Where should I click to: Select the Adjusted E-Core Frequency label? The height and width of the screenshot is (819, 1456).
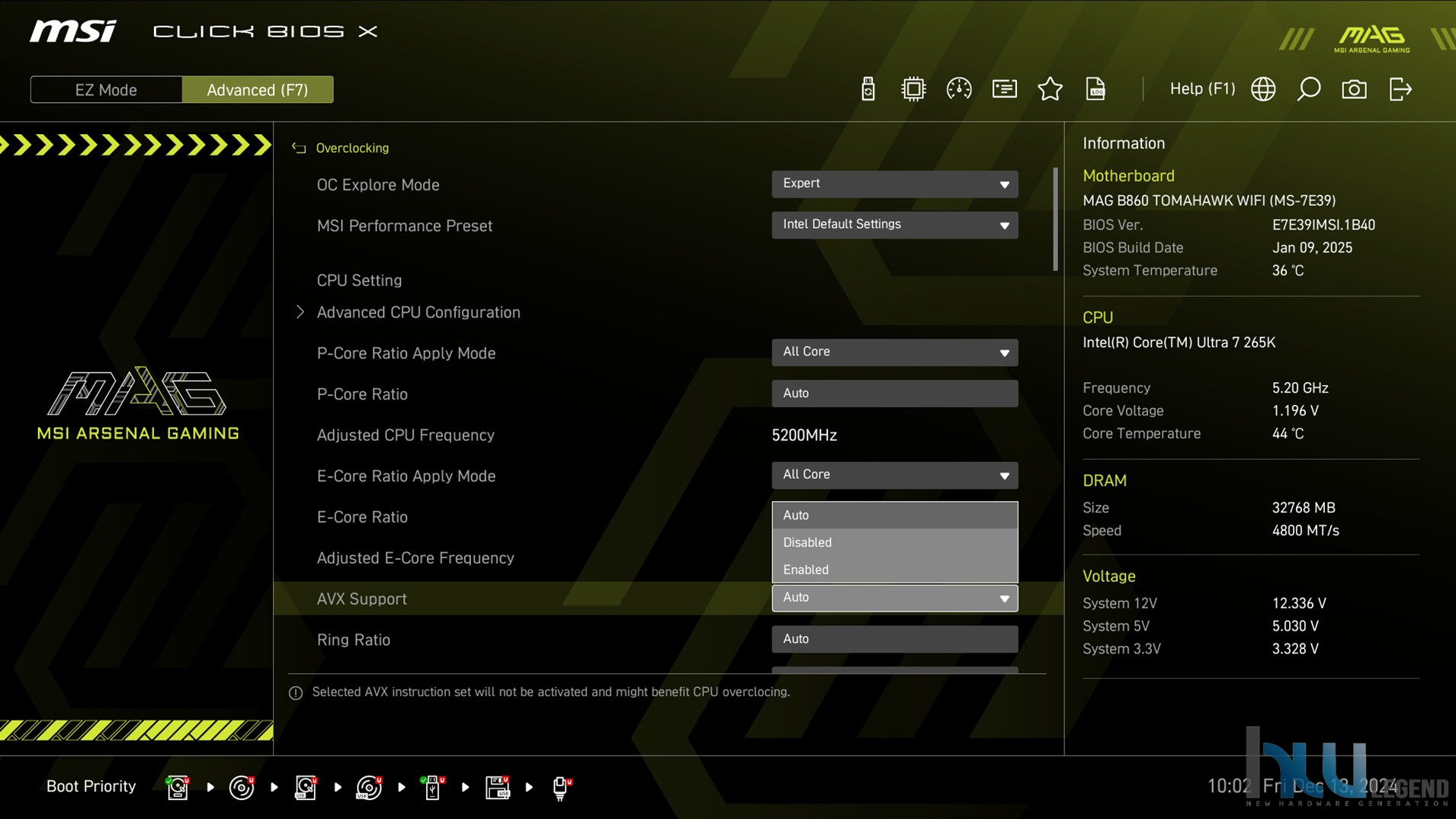[x=415, y=558]
